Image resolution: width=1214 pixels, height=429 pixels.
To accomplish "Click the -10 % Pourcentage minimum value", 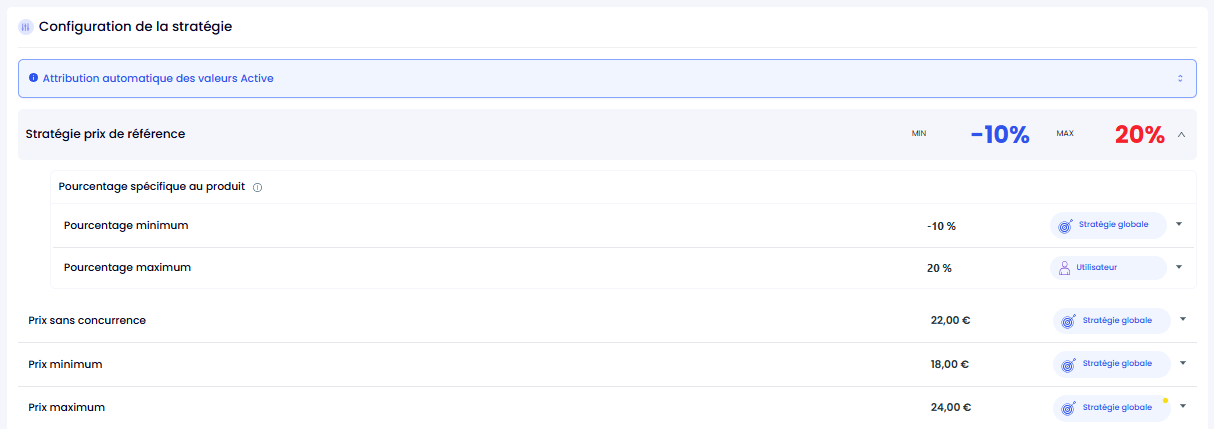I will click(941, 226).
